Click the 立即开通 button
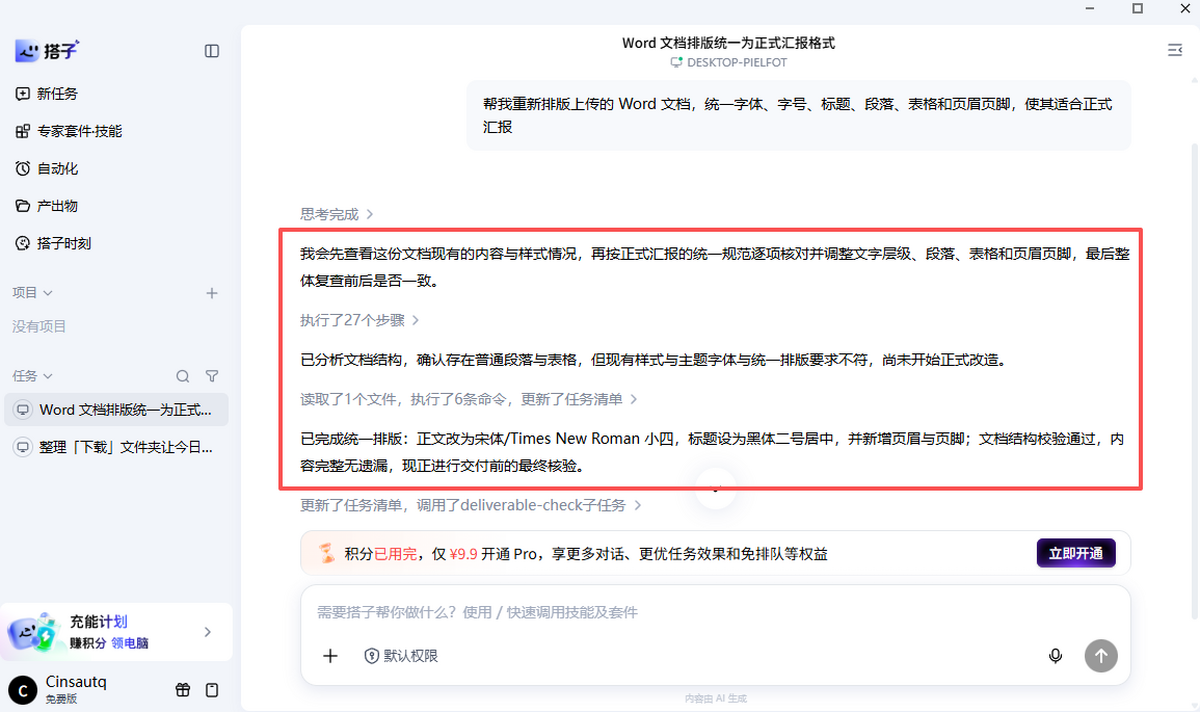 tap(1076, 554)
